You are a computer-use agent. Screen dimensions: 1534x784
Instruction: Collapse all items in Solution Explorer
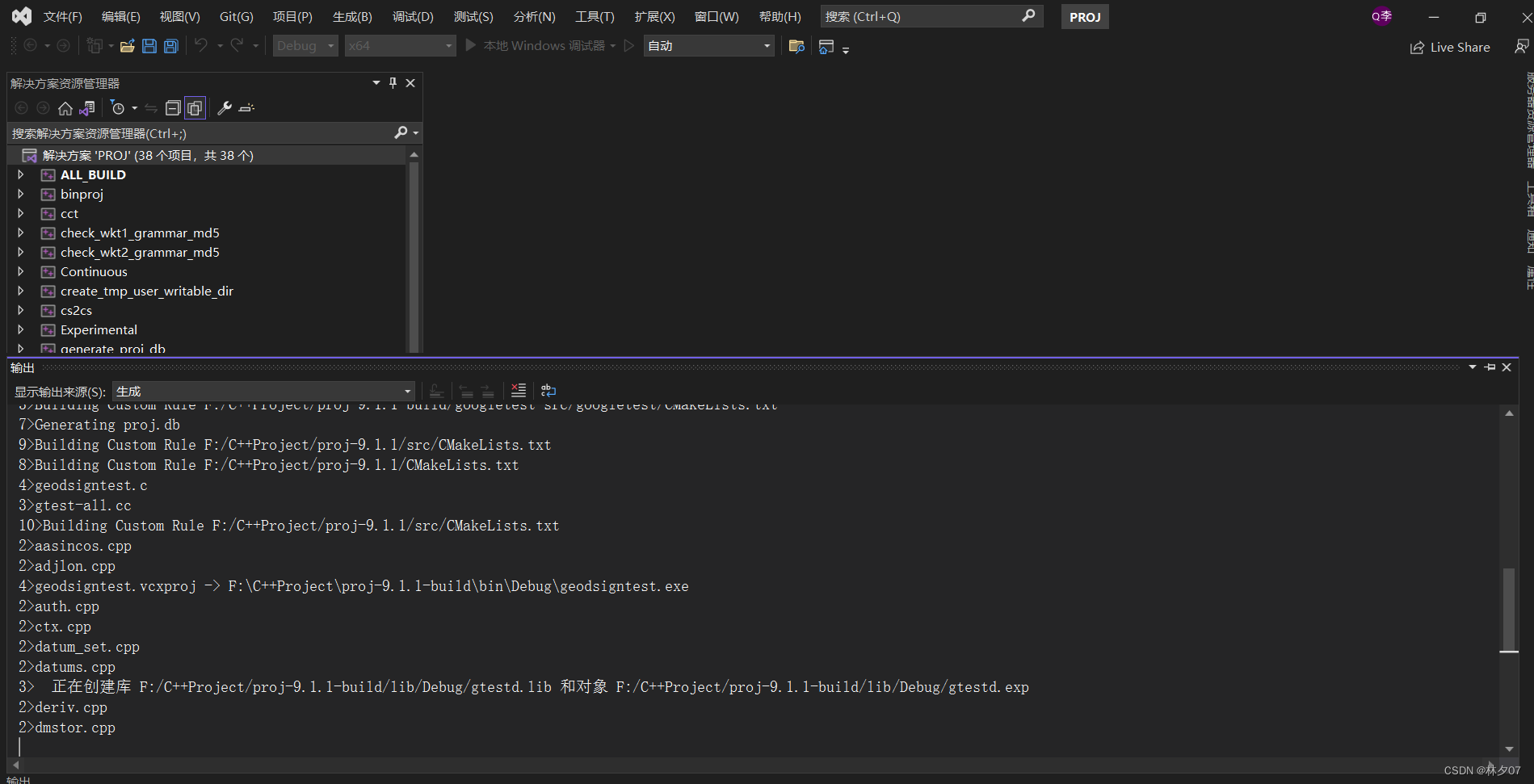pyautogui.click(x=173, y=107)
